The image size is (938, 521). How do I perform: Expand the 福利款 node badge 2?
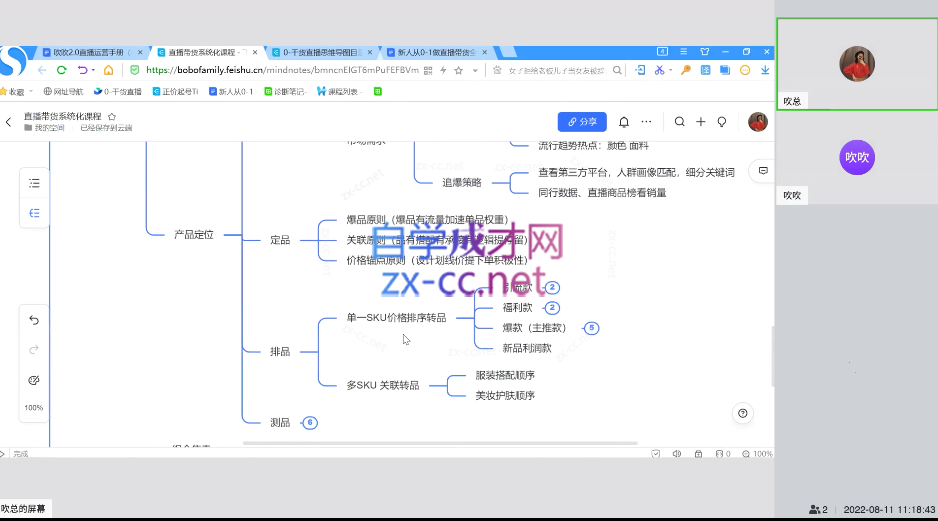click(x=552, y=308)
